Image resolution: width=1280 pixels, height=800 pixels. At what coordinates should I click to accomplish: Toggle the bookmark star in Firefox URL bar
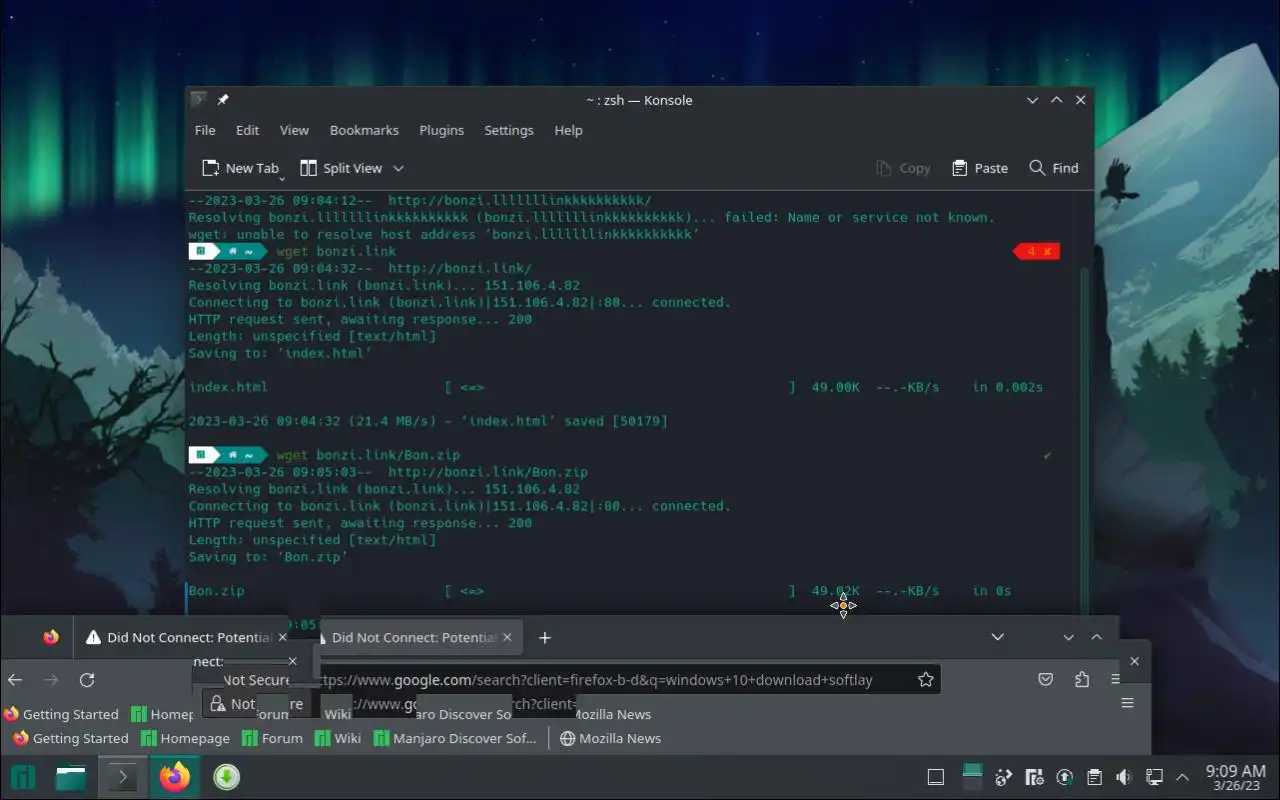(926, 680)
